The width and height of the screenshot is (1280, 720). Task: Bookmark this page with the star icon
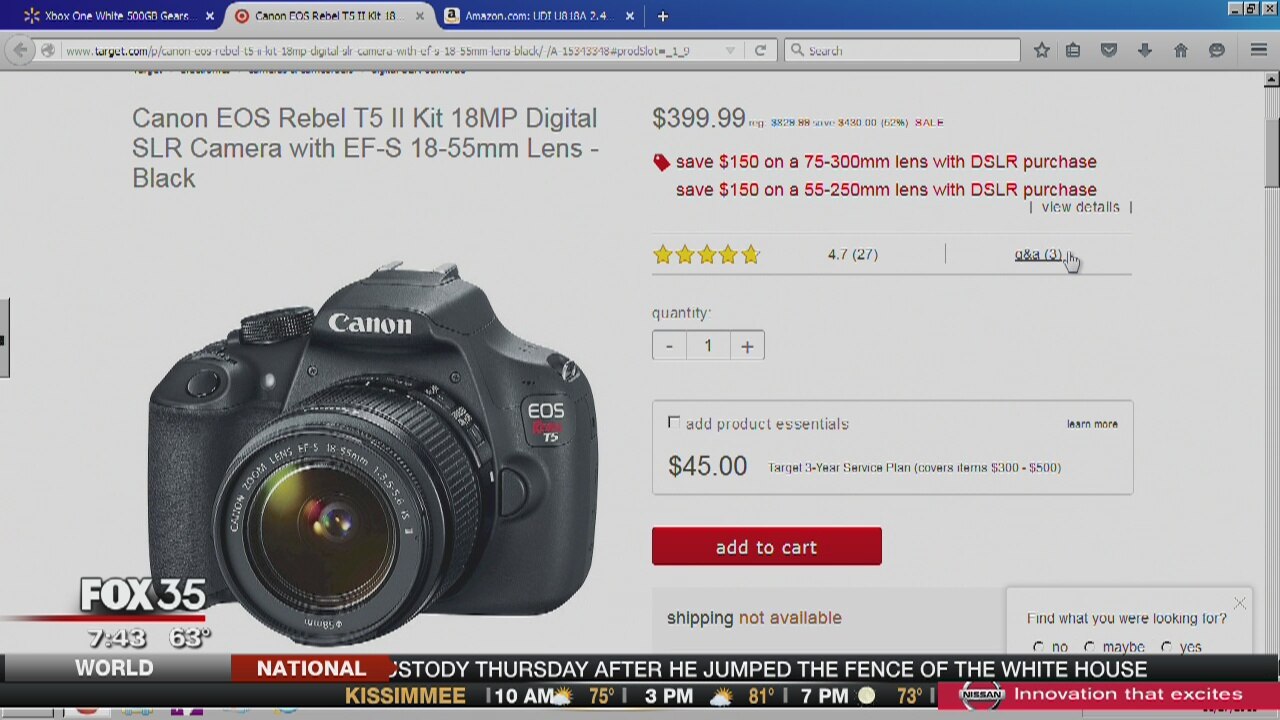pos(1042,50)
